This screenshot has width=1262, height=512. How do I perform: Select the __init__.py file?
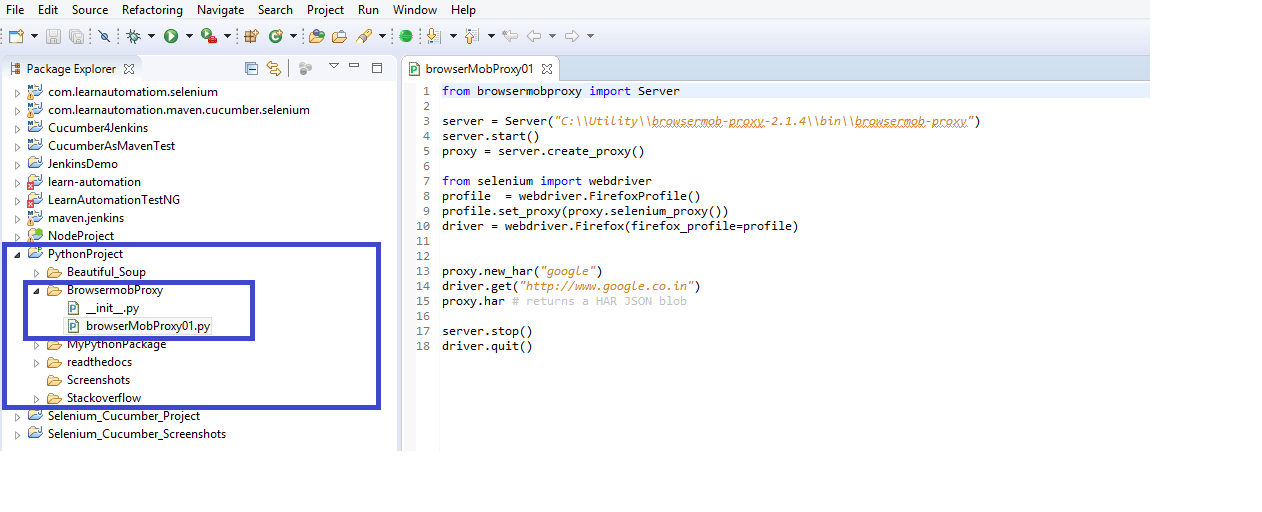pyautogui.click(x=111, y=308)
